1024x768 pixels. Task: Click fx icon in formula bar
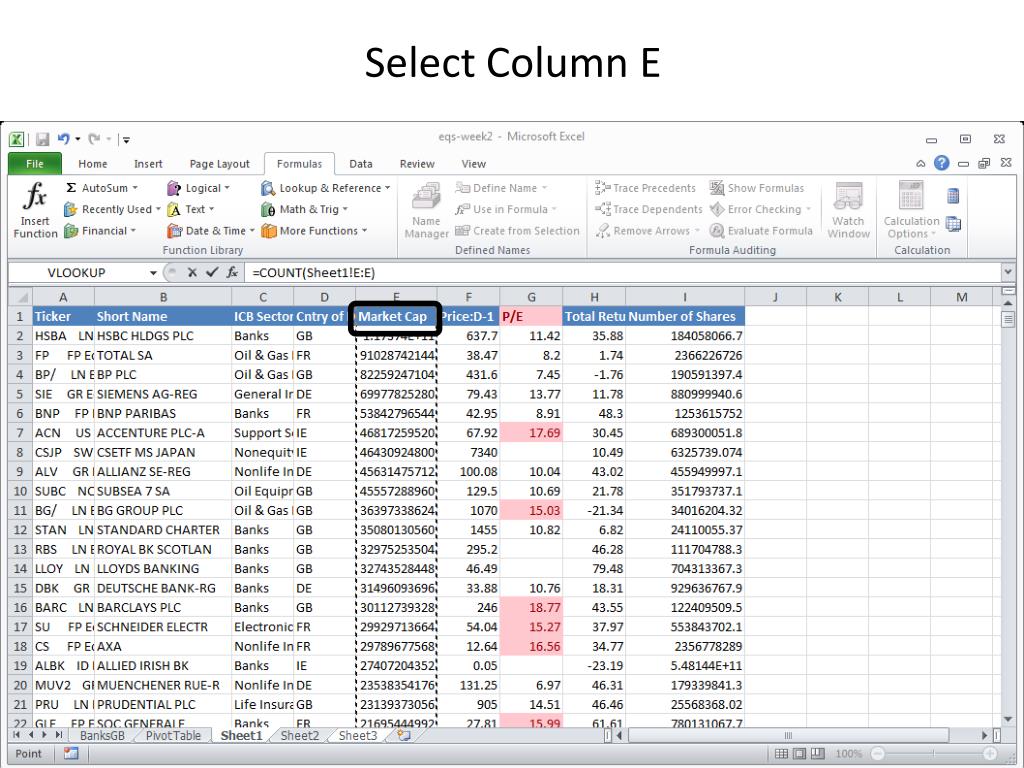(232, 272)
